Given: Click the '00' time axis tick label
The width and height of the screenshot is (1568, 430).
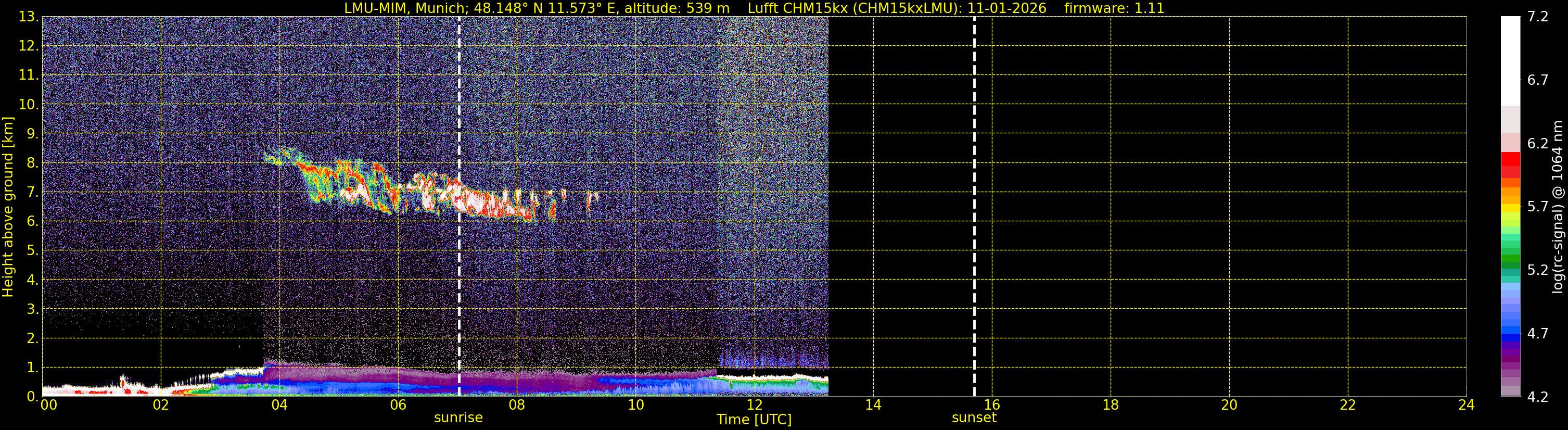Looking at the screenshot, I should (49, 404).
